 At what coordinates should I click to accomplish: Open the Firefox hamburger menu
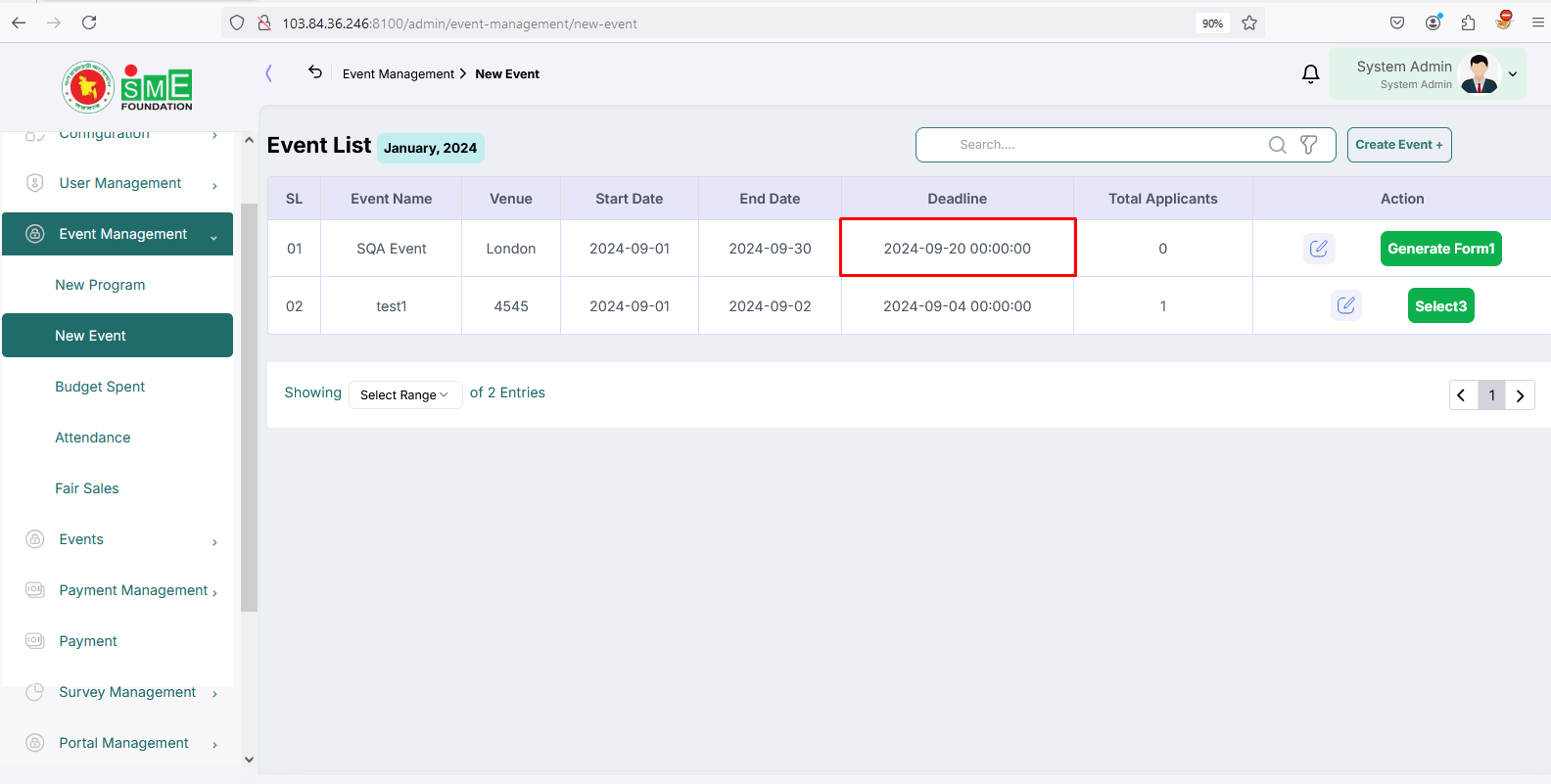tap(1538, 23)
